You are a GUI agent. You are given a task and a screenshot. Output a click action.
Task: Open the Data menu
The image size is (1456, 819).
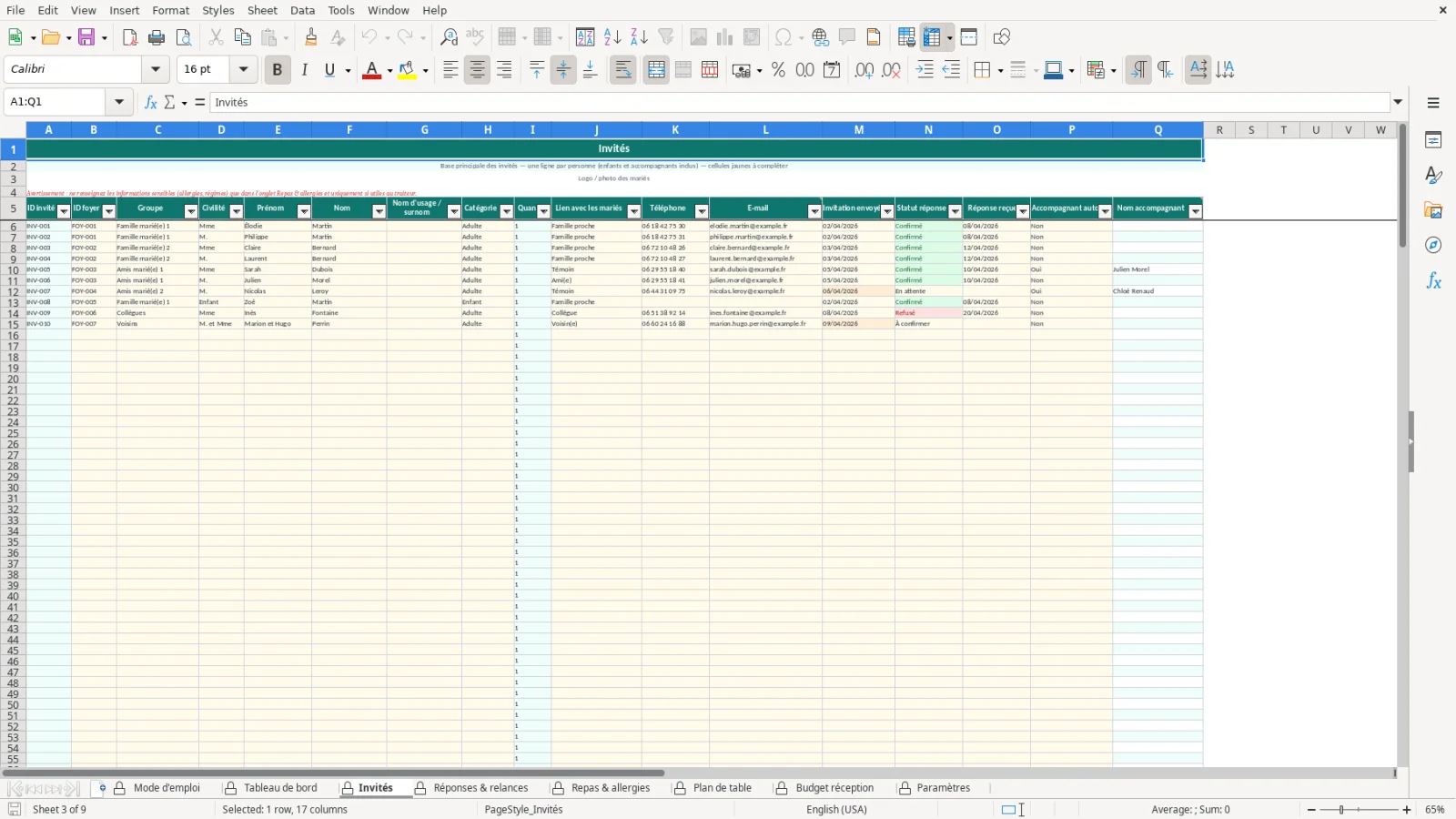(303, 10)
